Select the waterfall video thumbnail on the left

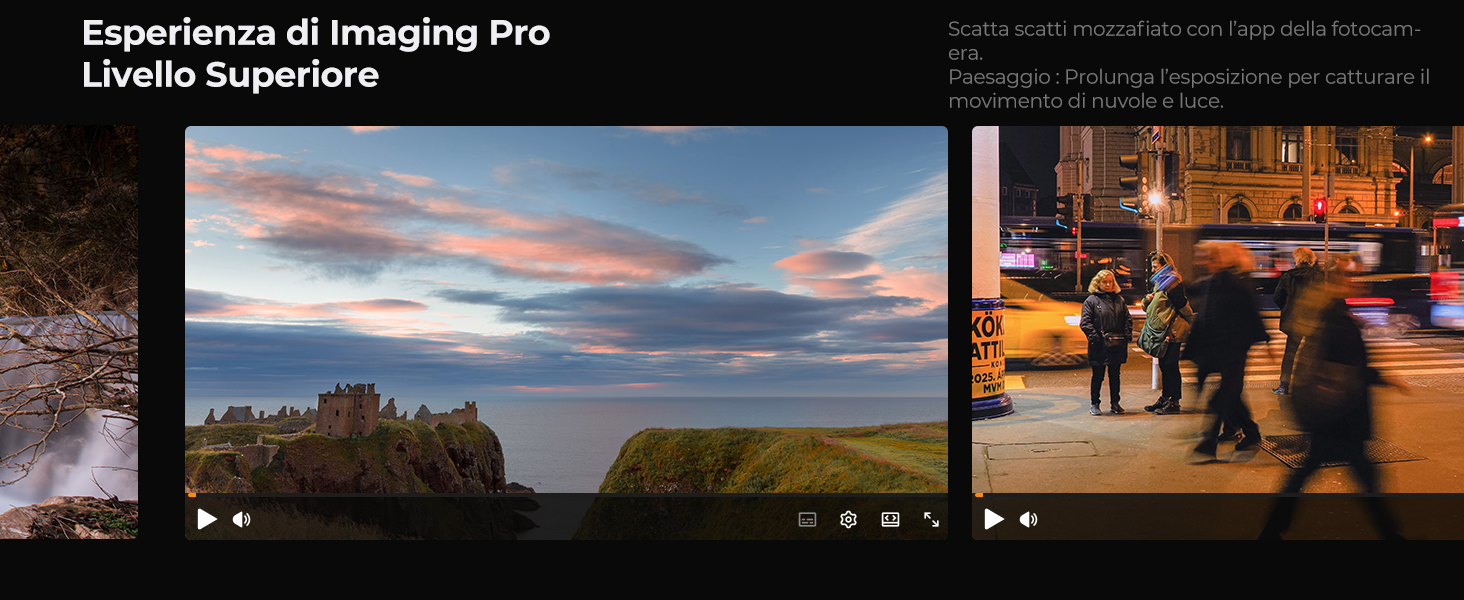[x=69, y=332]
